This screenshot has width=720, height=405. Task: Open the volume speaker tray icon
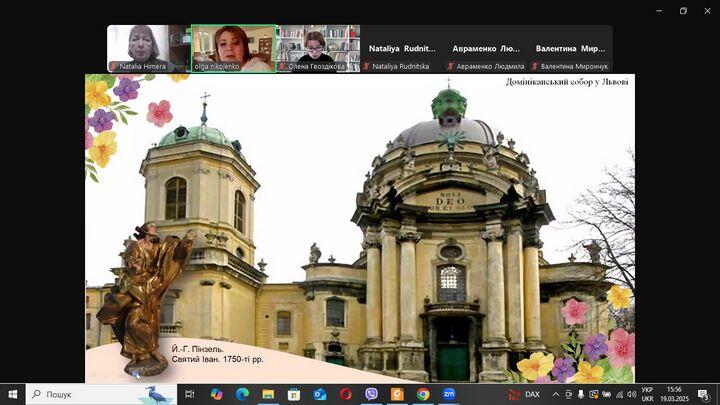(632, 394)
